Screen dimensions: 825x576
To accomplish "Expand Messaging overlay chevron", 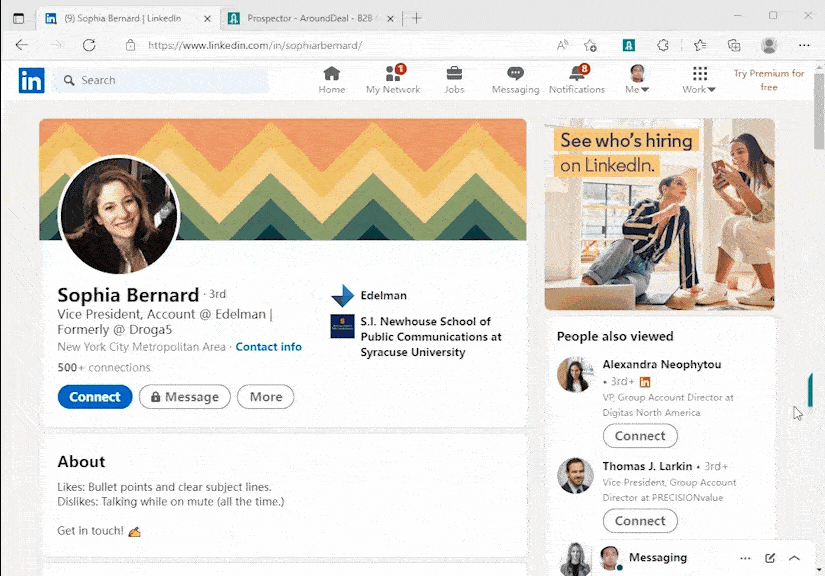I will pyautogui.click(x=794, y=558).
